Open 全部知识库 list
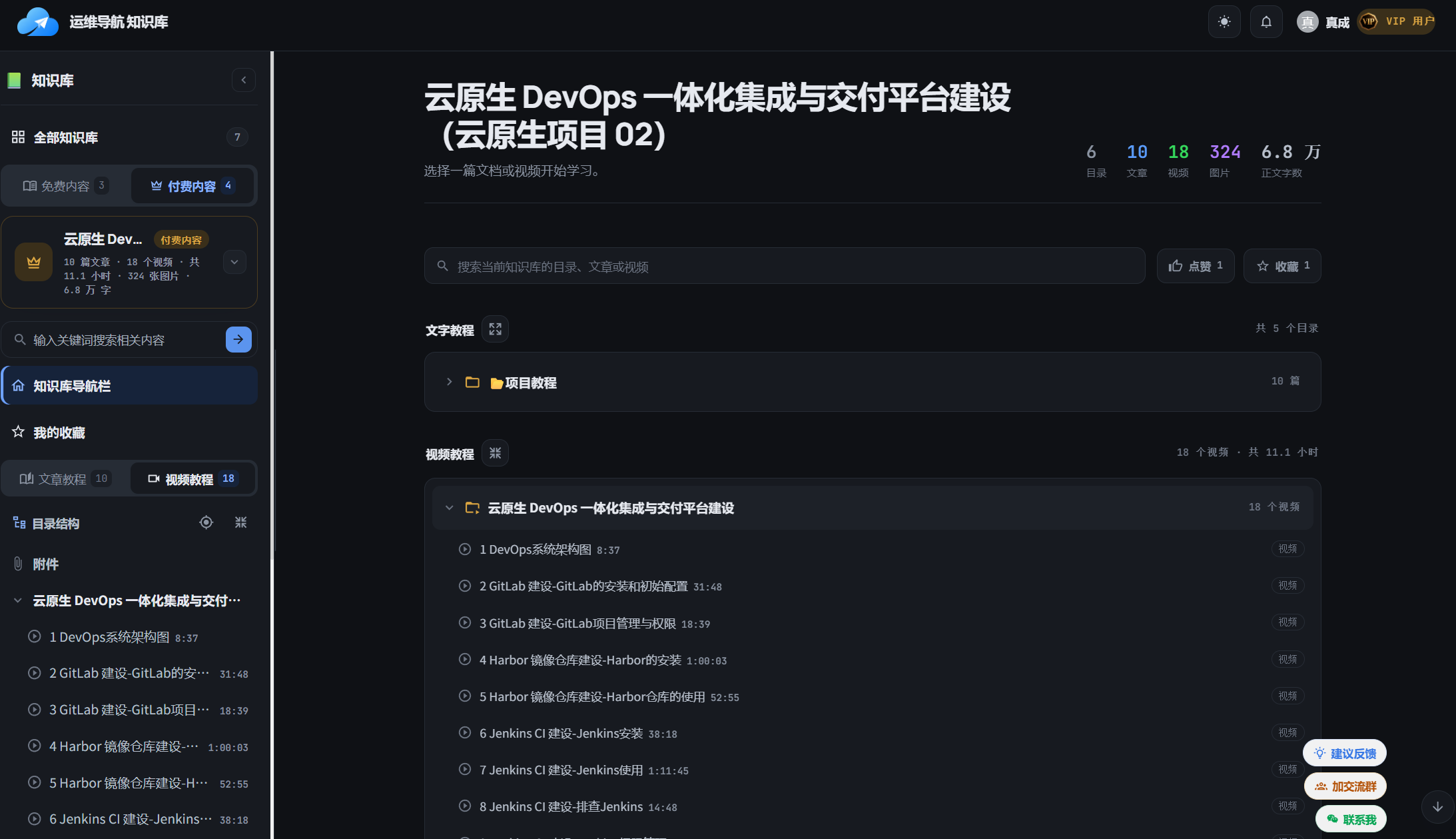Image resolution: width=1456 pixels, height=839 pixels. pos(129,137)
